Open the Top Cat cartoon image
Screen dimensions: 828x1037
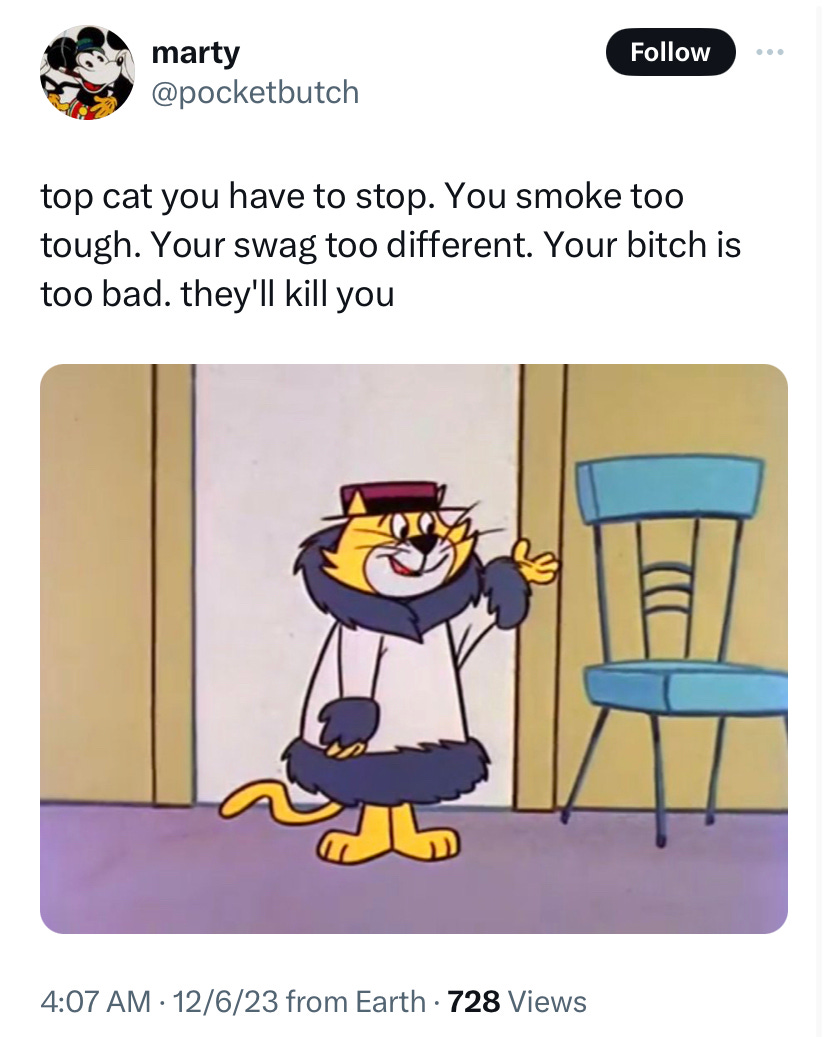(x=413, y=648)
